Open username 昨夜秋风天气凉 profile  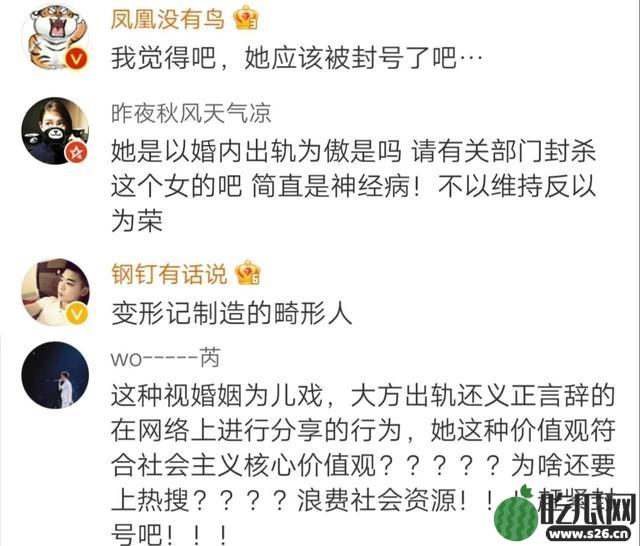191,113
